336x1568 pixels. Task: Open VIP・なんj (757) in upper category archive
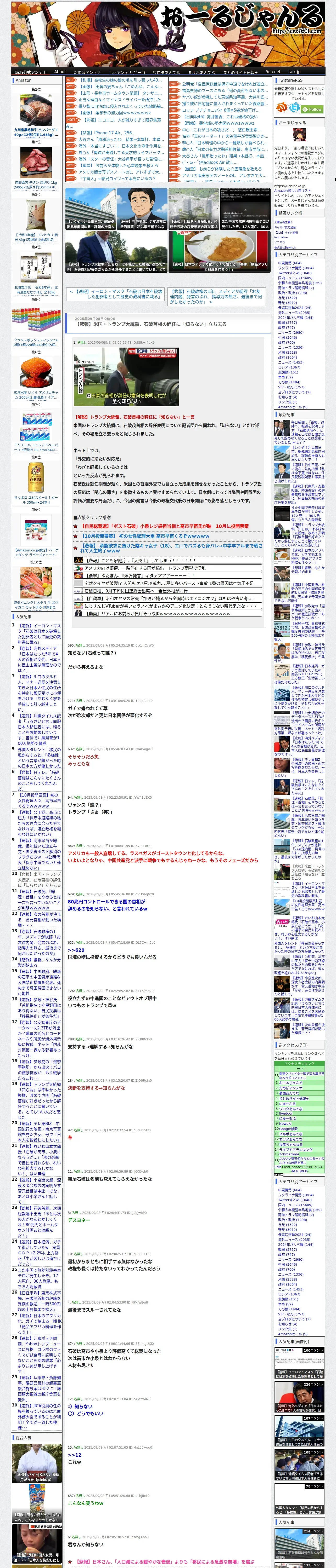click(292, 387)
